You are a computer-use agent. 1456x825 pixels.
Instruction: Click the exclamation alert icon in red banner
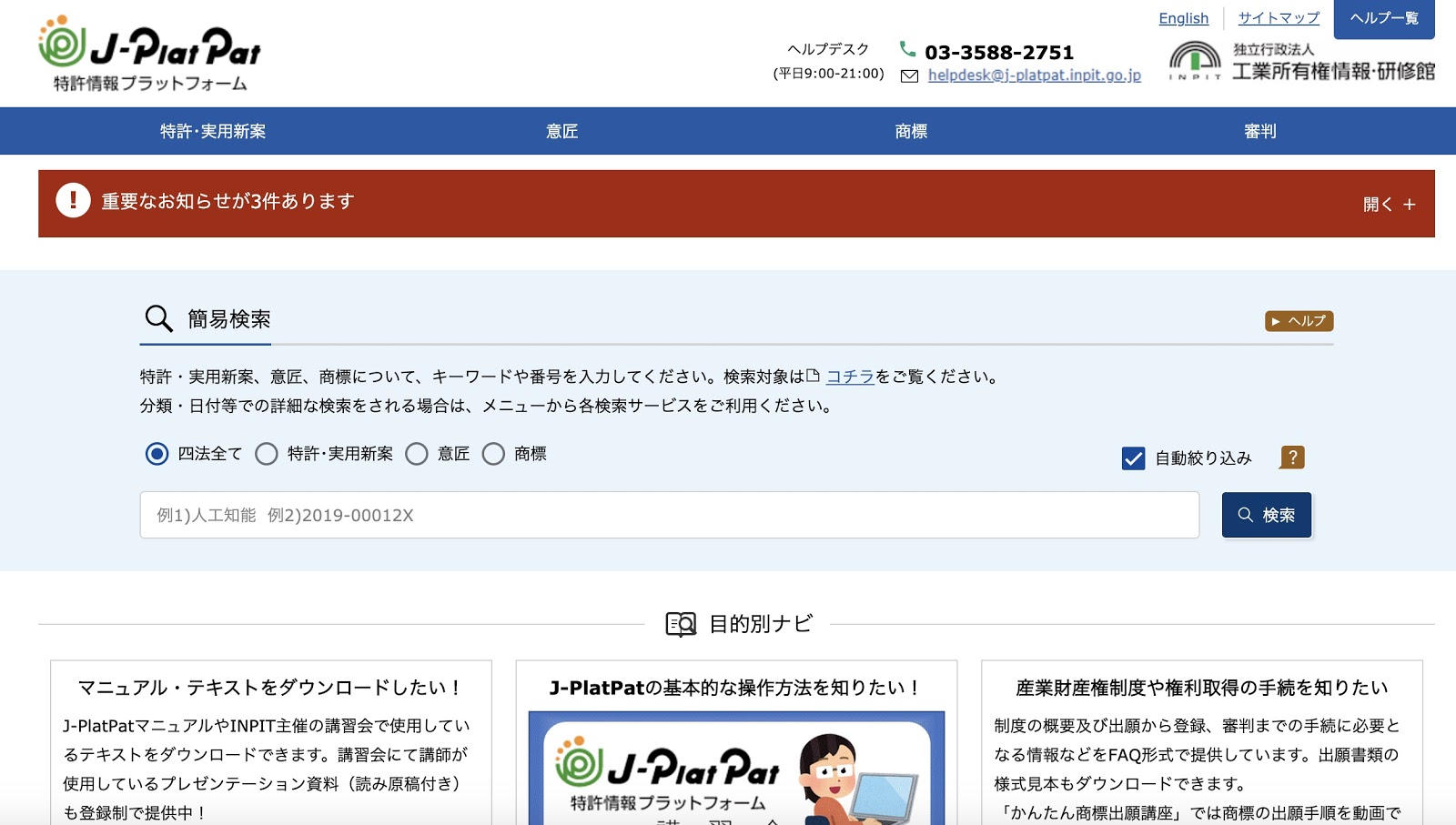click(x=73, y=200)
